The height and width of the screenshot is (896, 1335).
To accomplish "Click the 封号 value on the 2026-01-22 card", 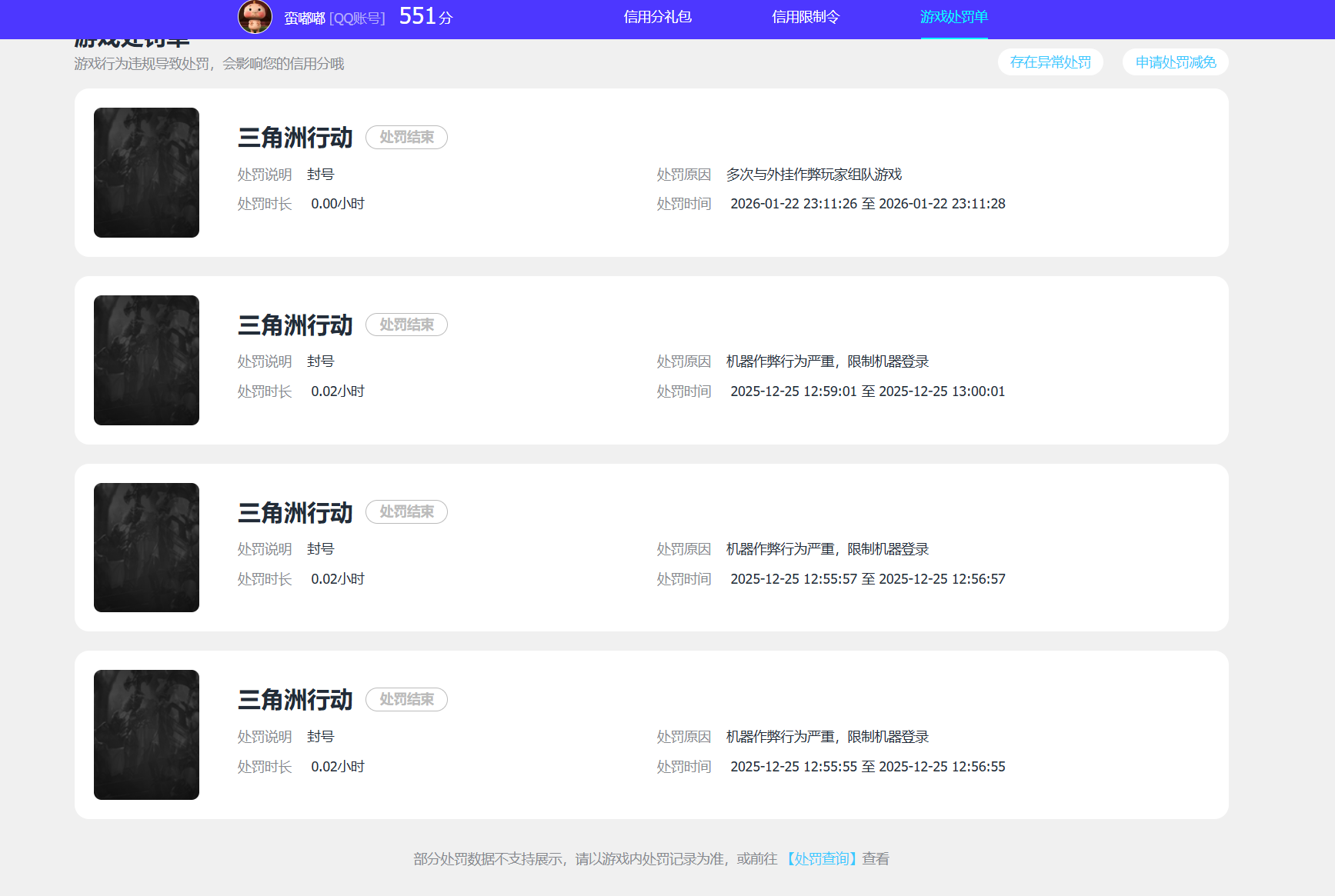I will [321, 175].
